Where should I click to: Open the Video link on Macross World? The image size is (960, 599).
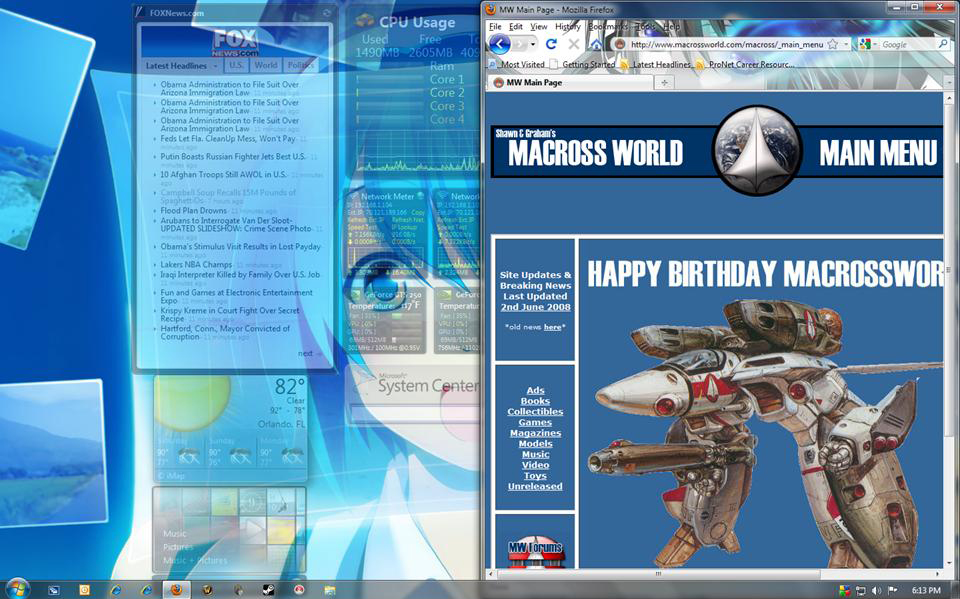pos(535,465)
